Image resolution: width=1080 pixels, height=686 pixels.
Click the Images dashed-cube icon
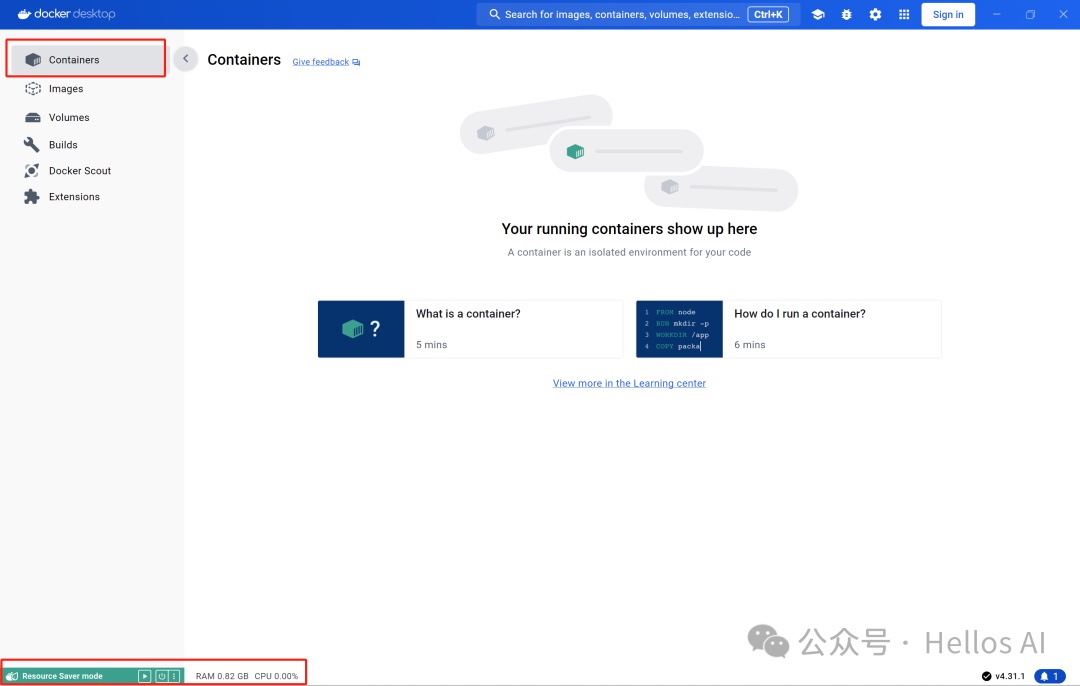click(x=32, y=89)
